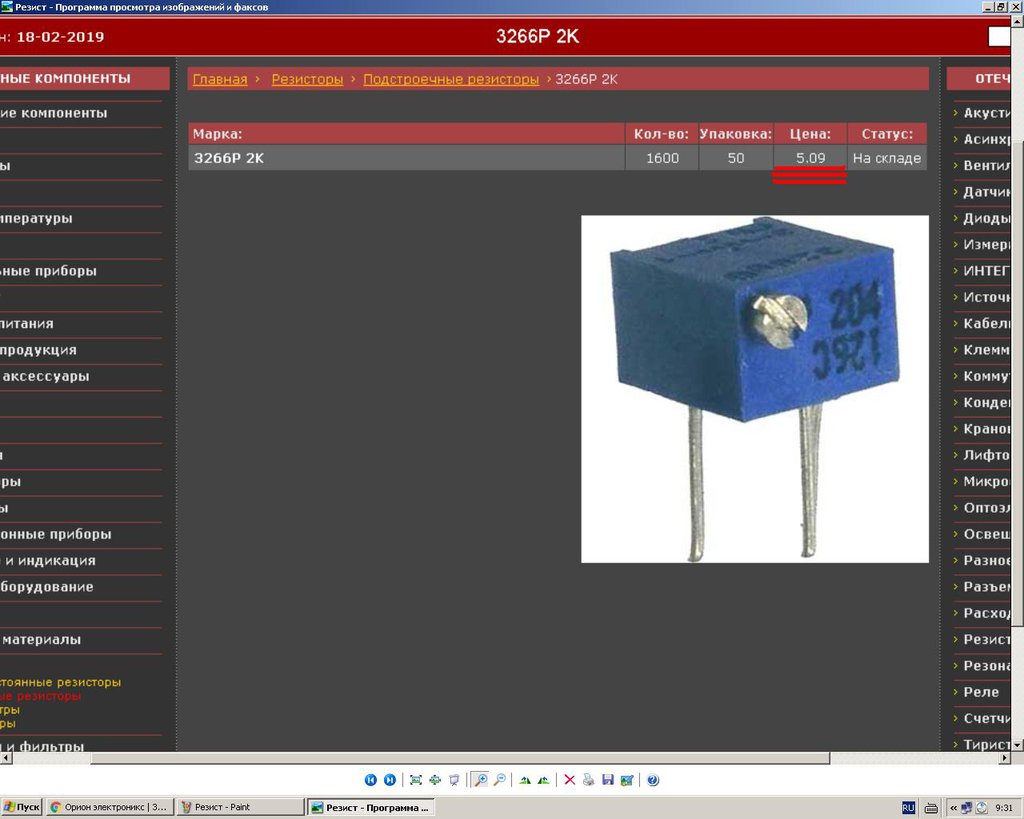Click the network computers tray icon
The image size is (1024, 819).
tap(967, 808)
